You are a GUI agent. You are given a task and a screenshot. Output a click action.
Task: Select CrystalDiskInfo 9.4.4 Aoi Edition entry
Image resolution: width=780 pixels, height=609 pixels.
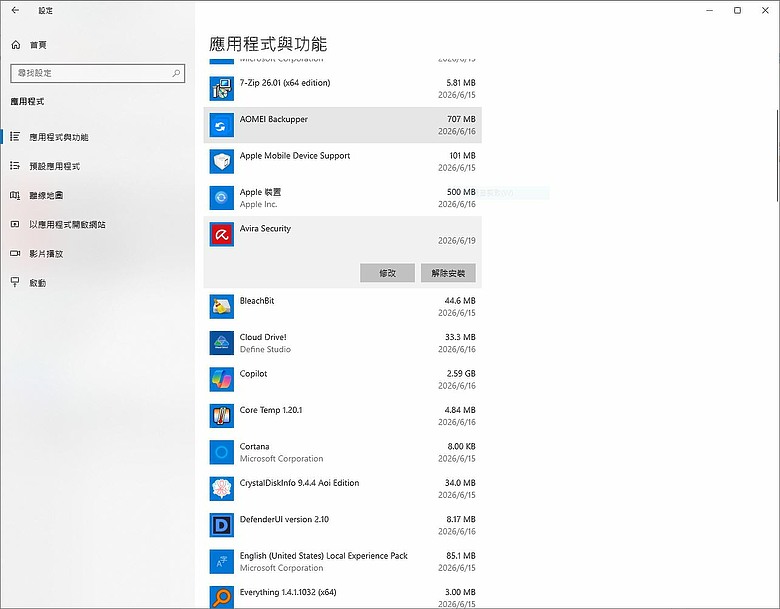point(299,483)
